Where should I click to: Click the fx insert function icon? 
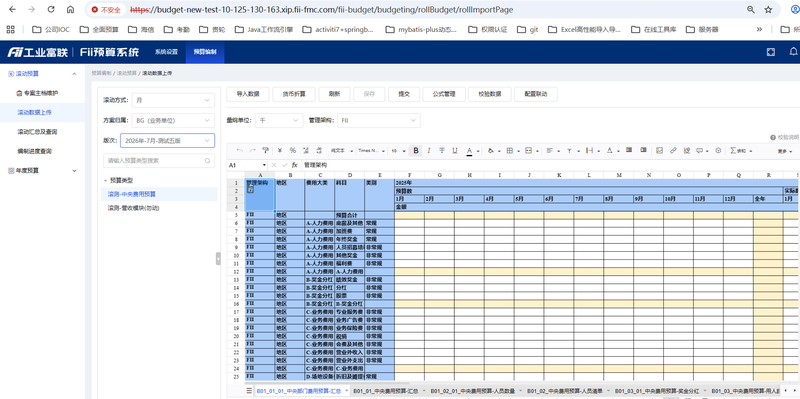pyautogui.click(x=294, y=165)
